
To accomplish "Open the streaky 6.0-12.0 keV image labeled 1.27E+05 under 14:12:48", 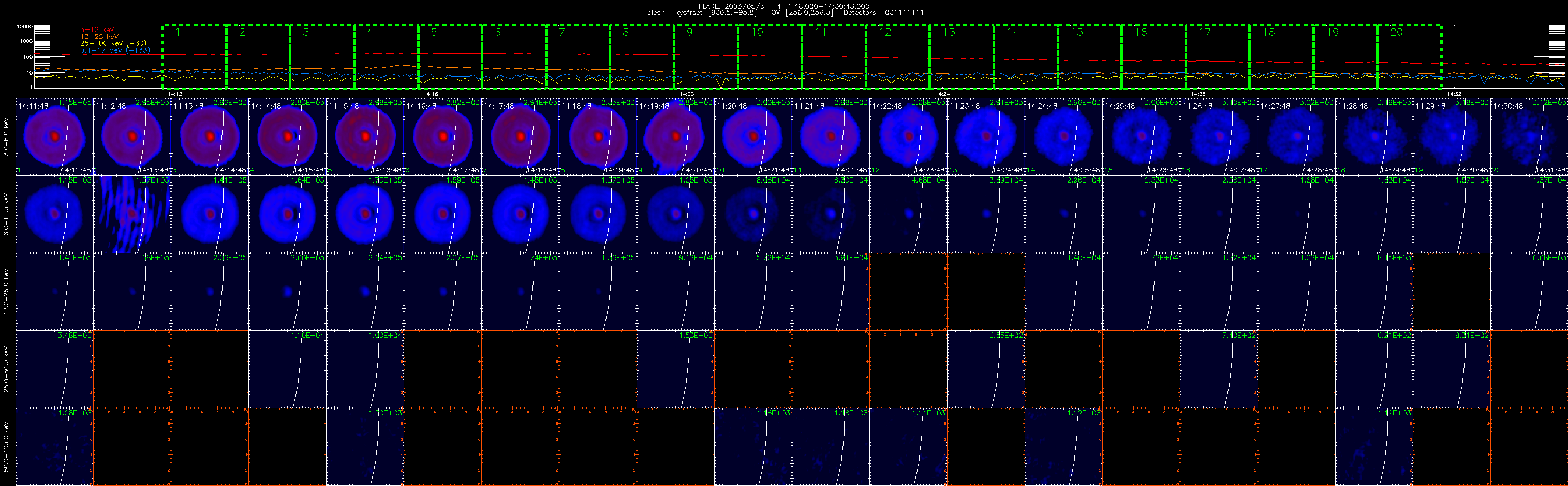I will [132, 214].
